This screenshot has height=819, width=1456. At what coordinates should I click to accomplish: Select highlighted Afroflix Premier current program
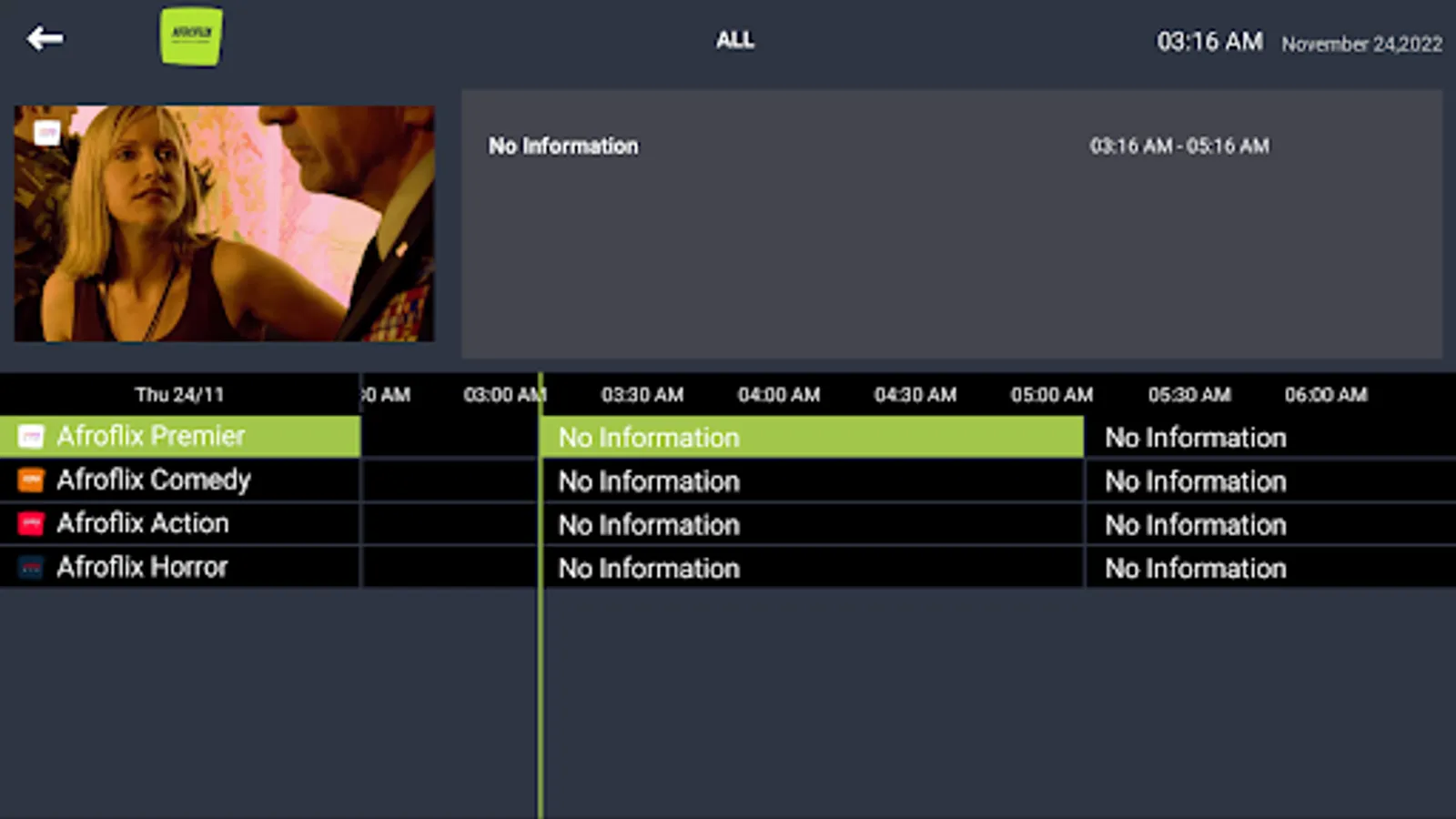pyautogui.click(x=813, y=437)
